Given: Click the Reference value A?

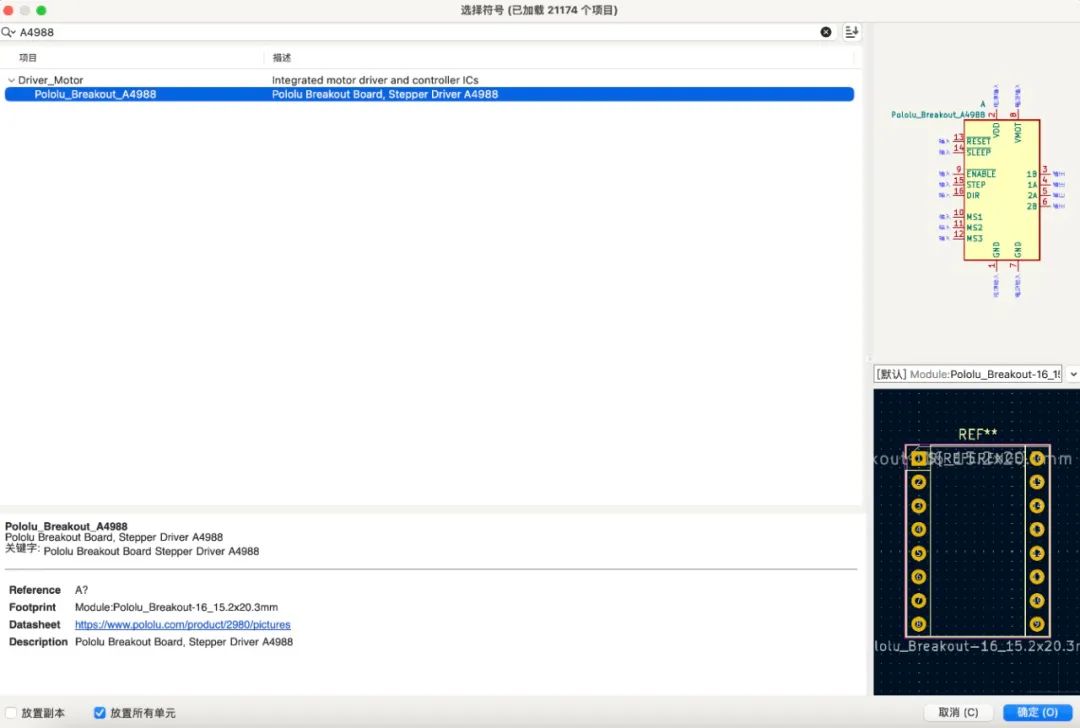Looking at the screenshot, I should coord(81,590).
